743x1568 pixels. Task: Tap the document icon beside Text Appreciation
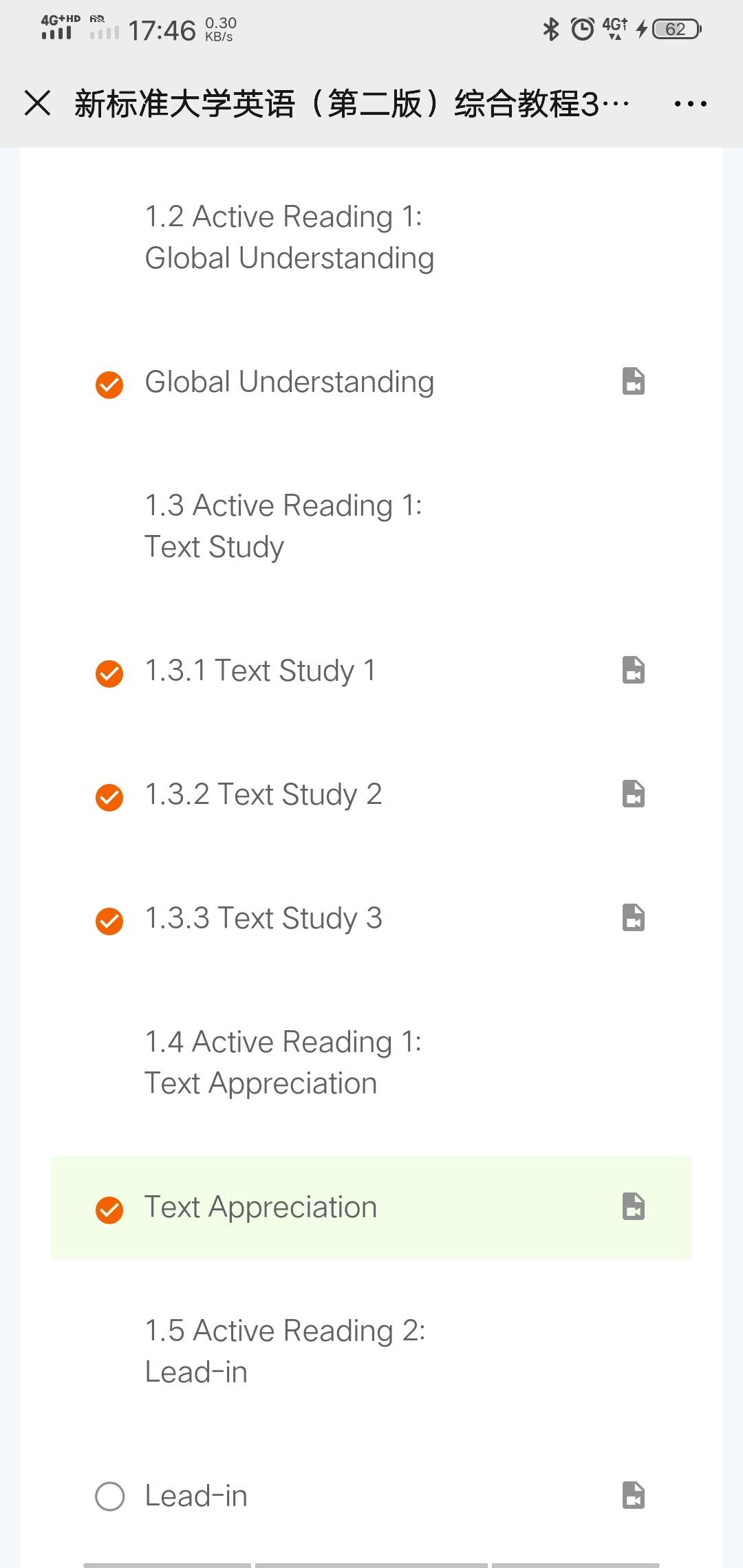[x=633, y=1206]
